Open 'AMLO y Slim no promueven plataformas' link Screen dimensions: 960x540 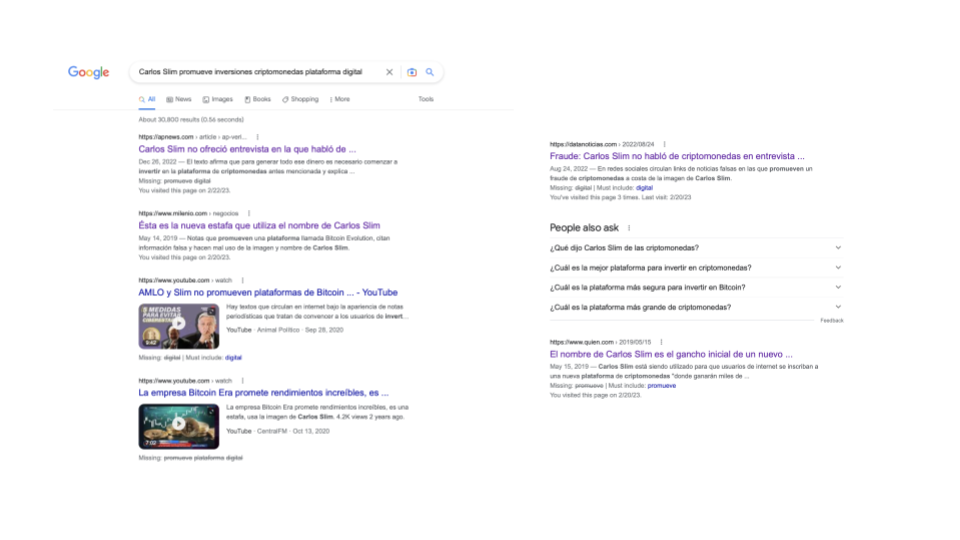(268, 293)
